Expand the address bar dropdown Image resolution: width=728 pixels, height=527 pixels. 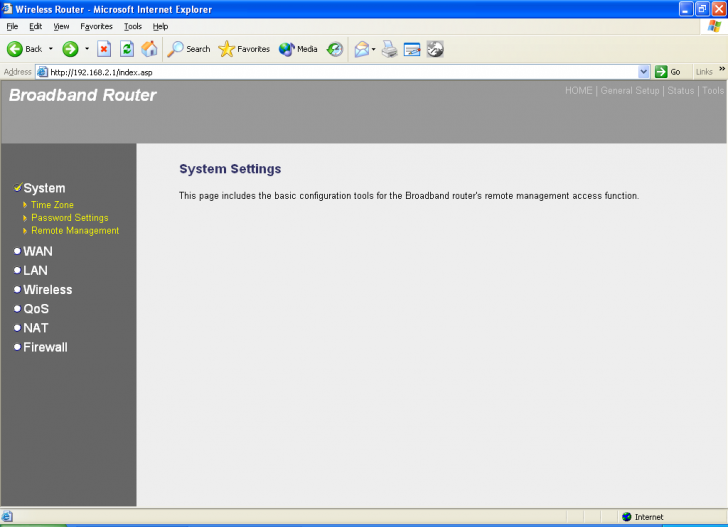pyautogui.click(x=644, y=72)
